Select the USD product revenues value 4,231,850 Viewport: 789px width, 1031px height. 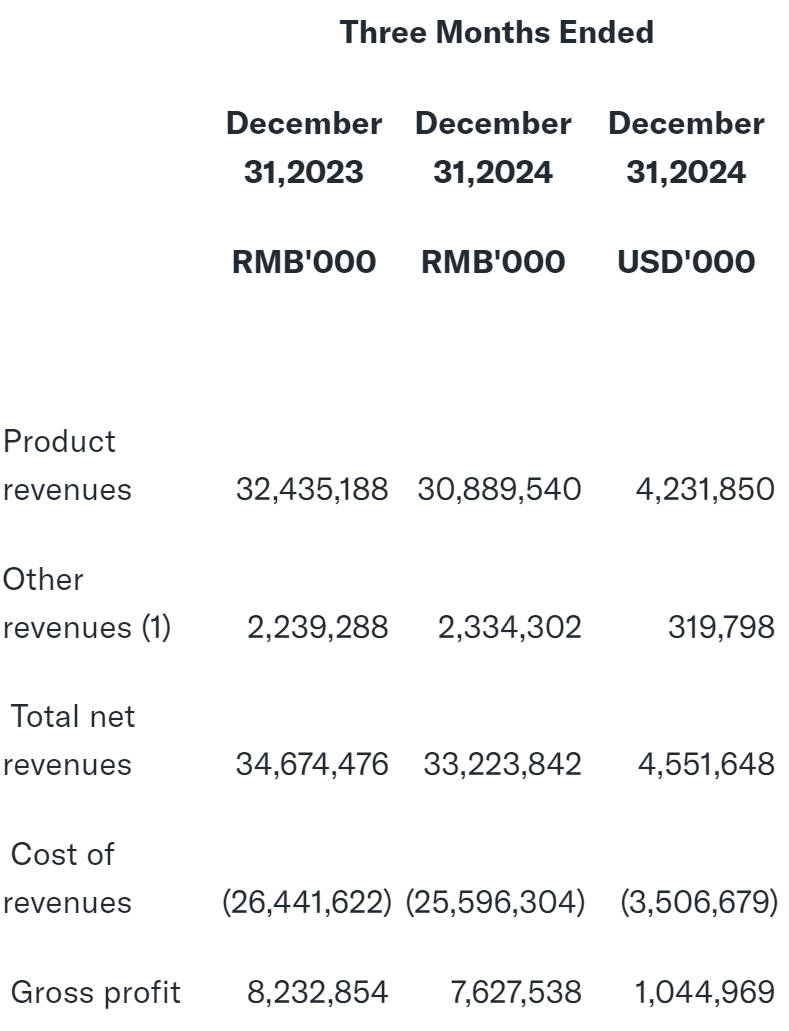tap(704, 489)
